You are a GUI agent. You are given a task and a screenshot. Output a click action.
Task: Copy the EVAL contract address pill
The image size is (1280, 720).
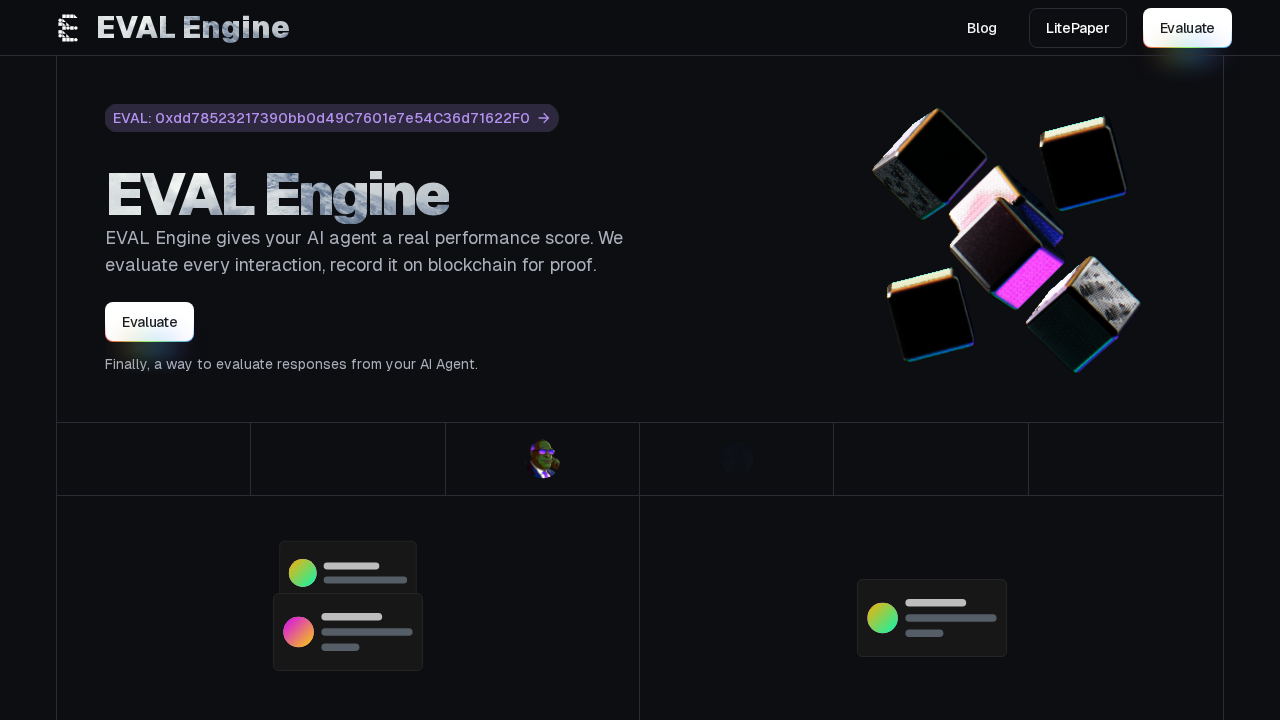click(x=331, y=118)
